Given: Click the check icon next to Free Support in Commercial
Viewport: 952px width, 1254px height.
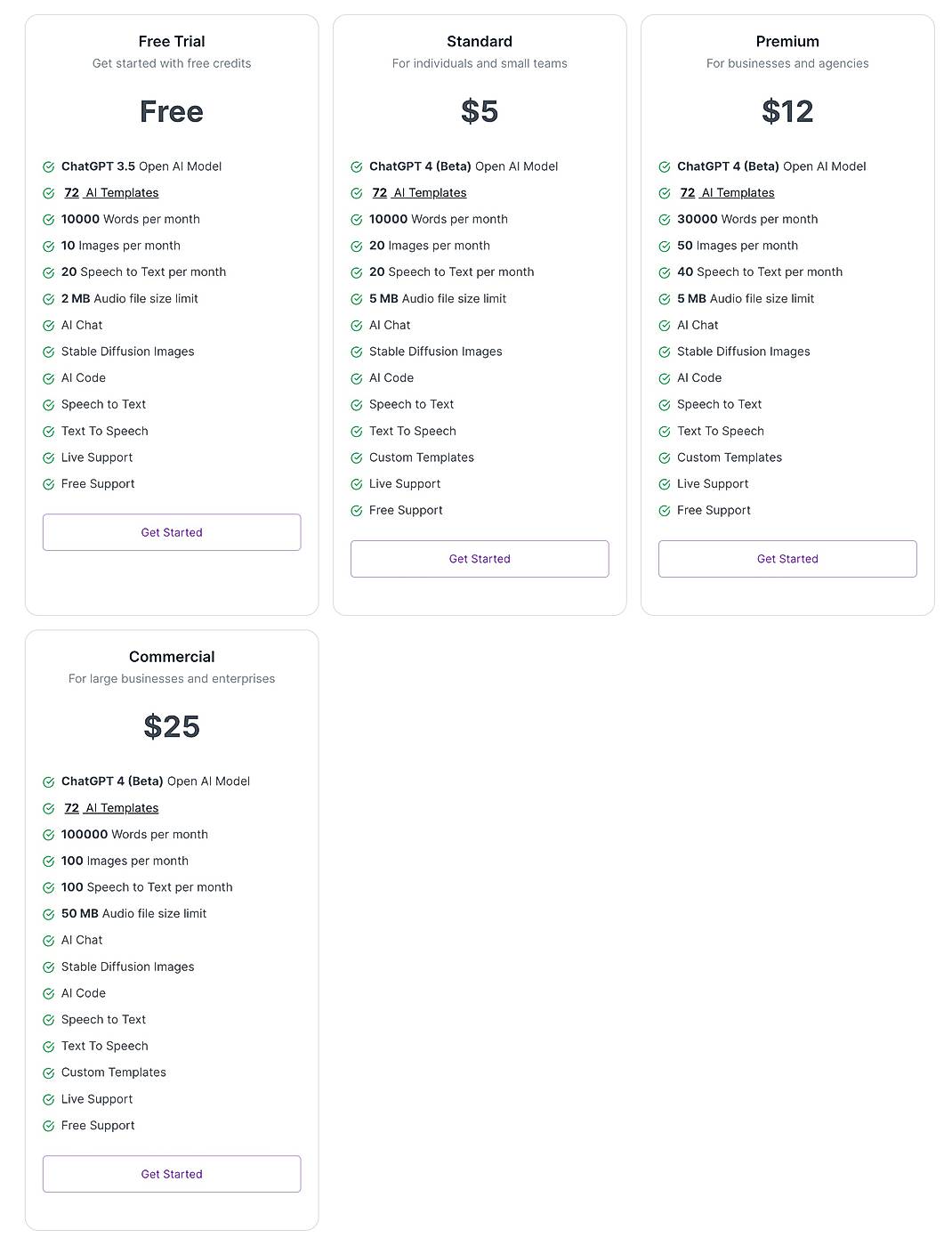Looking at the screenshot, I should pos(49,1126).
